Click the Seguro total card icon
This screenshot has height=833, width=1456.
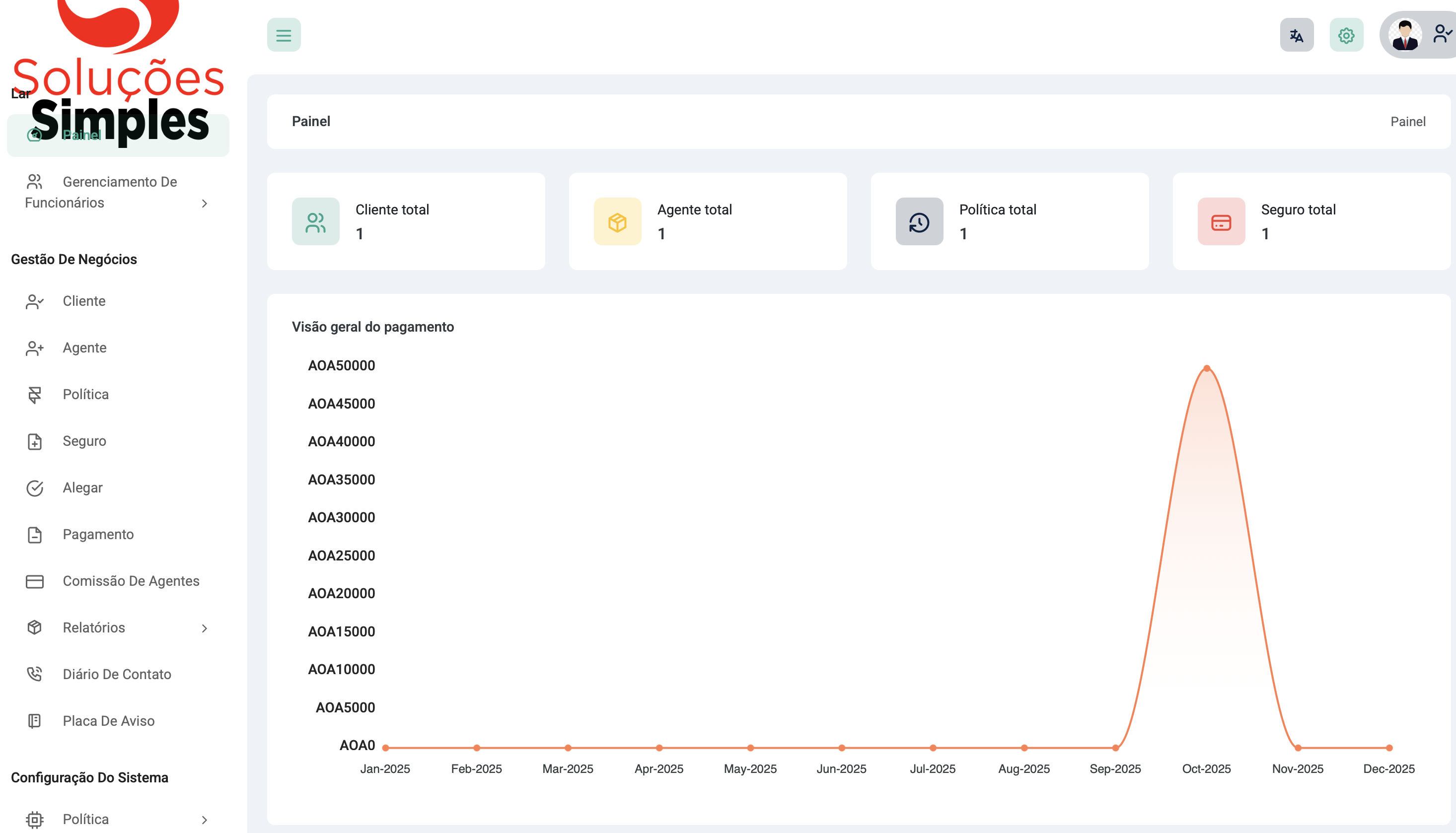point(1221,222)
